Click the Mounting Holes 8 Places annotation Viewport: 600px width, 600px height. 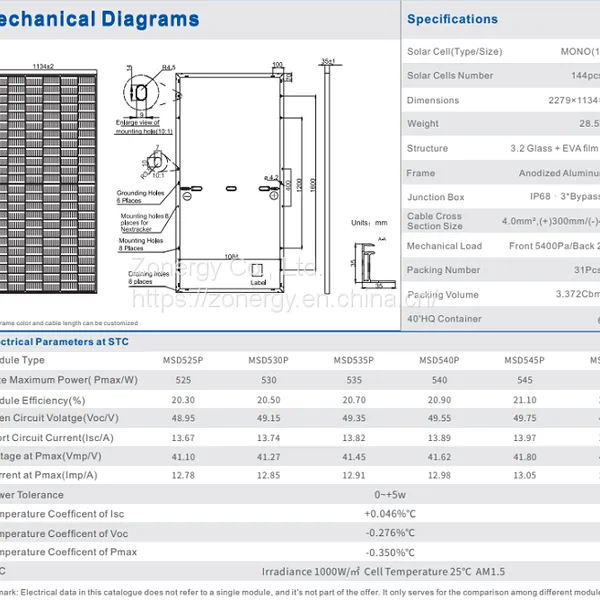(140, 244)
